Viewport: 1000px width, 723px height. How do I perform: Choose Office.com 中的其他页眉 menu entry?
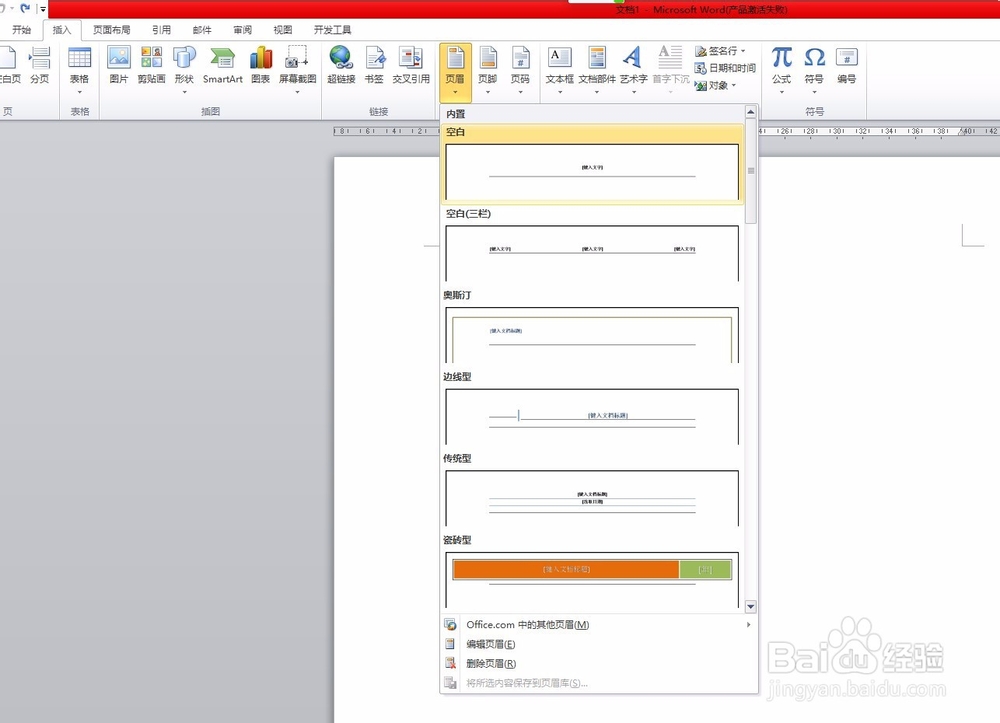click(x=598, y=625)
